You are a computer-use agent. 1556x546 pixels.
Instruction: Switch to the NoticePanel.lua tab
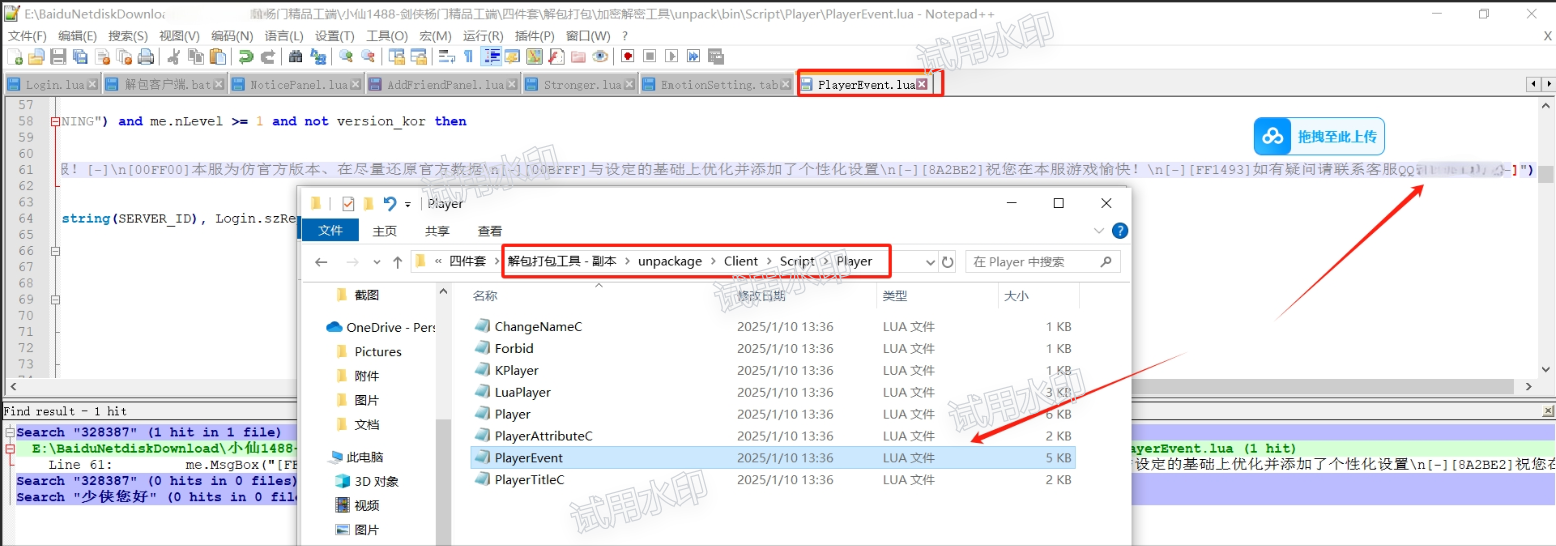click(298, 85)
